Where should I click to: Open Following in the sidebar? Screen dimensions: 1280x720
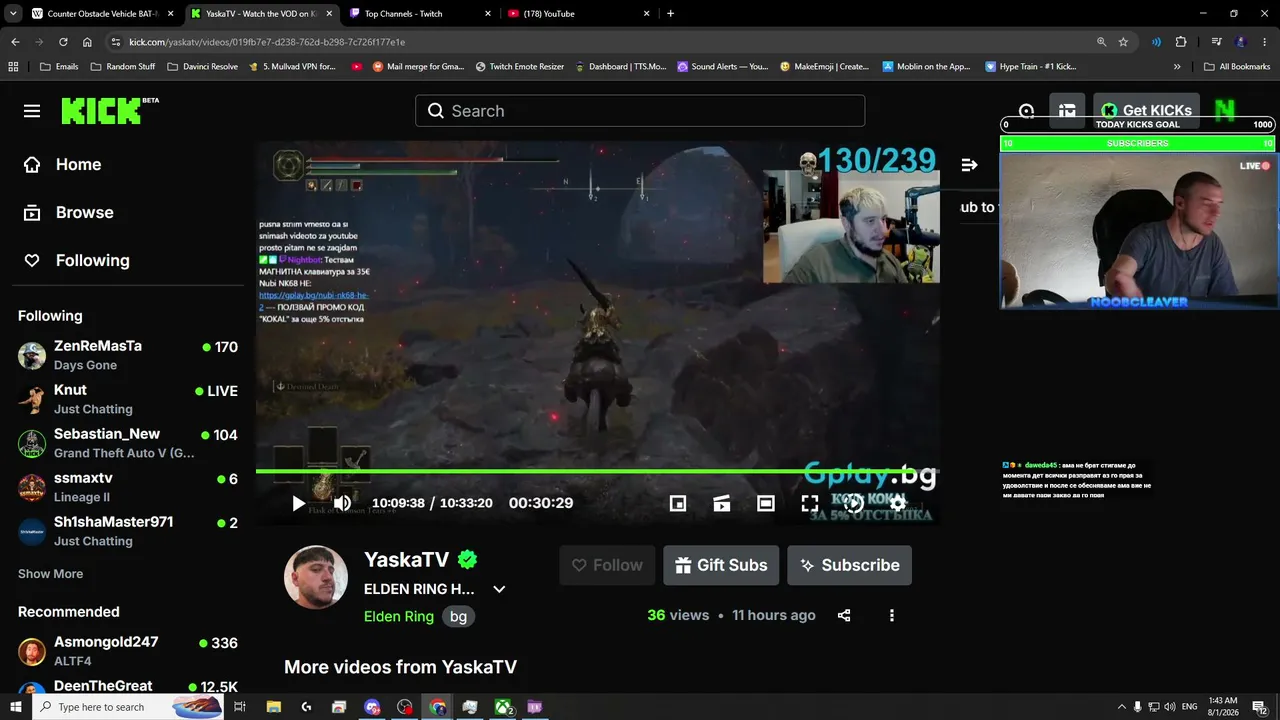[77, 260]
